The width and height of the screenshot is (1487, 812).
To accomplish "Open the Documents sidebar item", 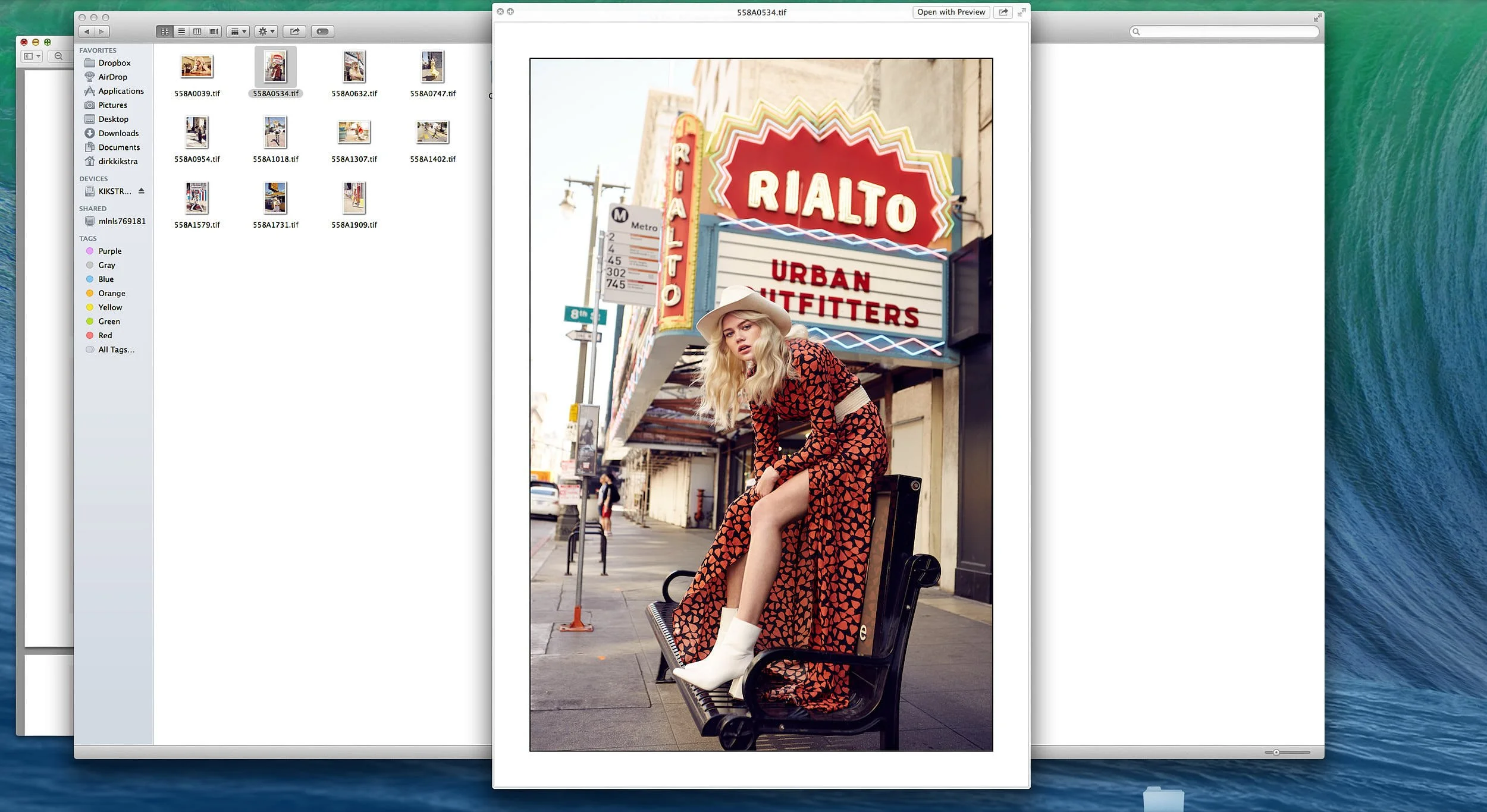I will (x=118, y=147).
